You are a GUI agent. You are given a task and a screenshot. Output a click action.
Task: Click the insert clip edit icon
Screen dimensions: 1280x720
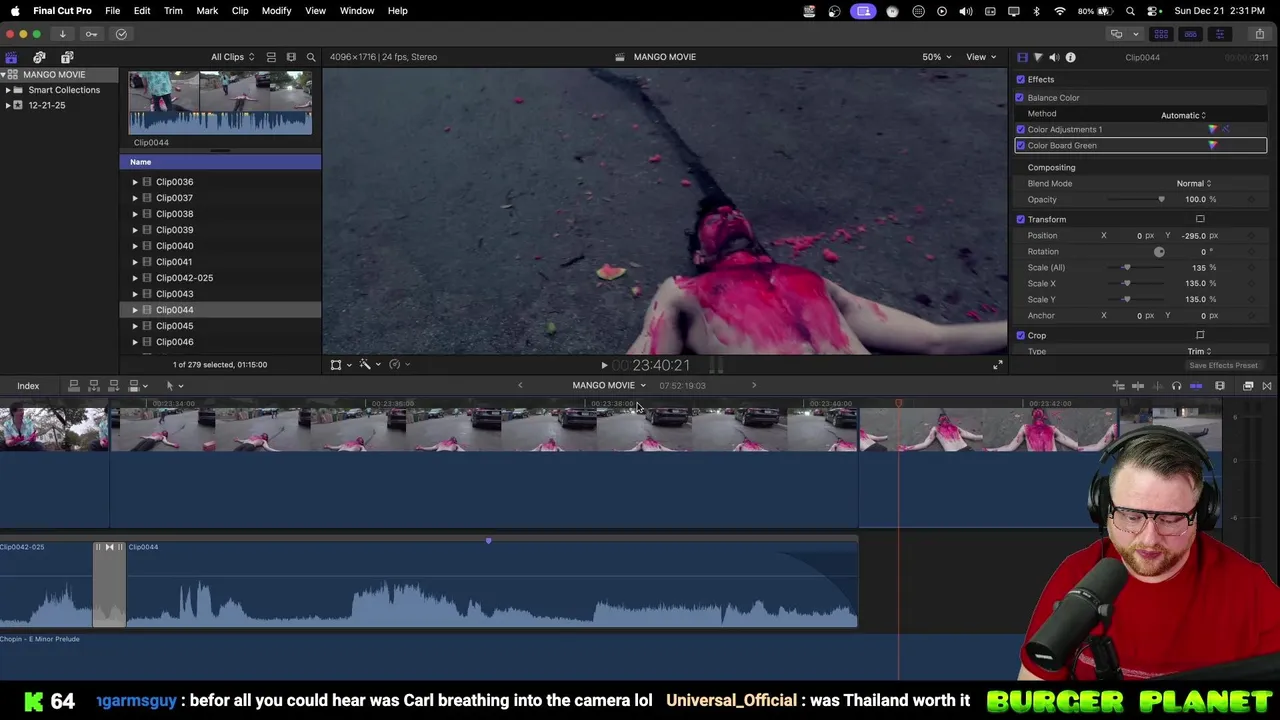pyautogui.click(x=93, y=385)
